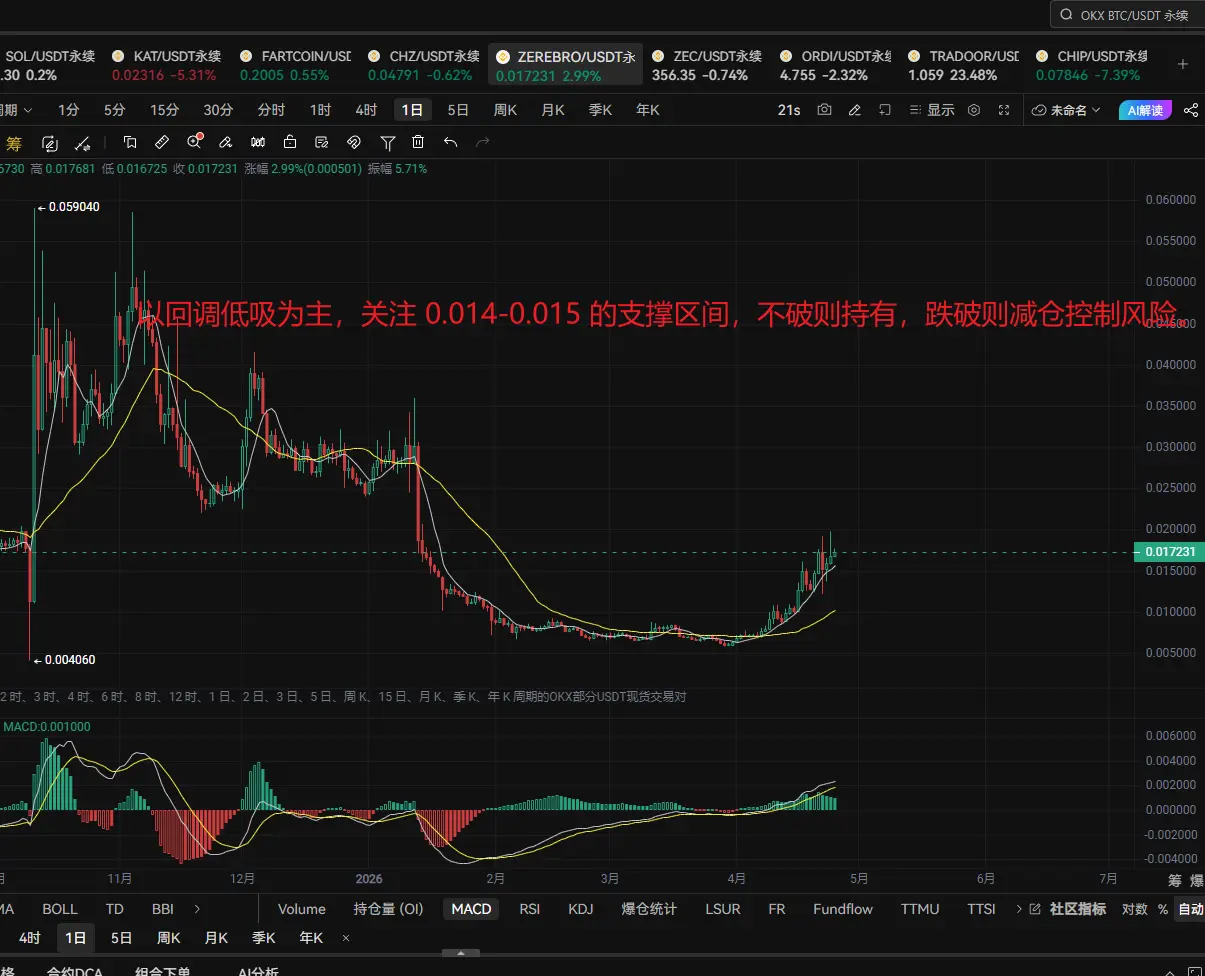Click the refresh-edit square icon in drawing toolbar
Screen dimensions: 1205x976
pos(50,142)
